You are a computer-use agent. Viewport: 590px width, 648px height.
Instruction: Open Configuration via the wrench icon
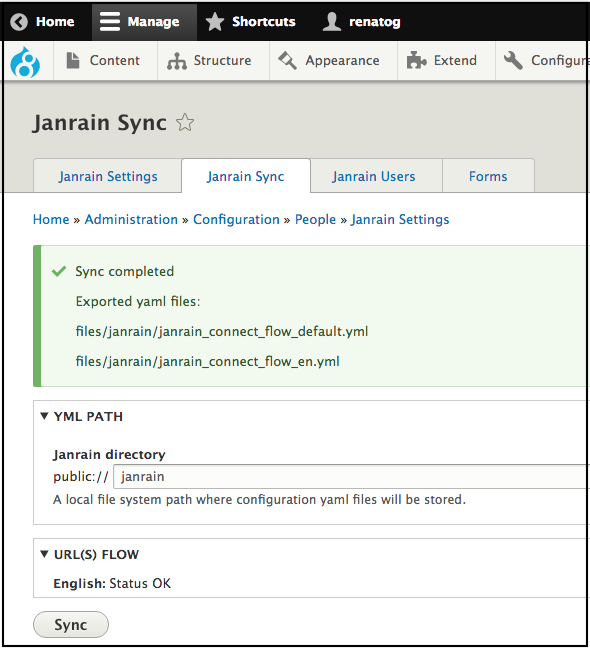(x=513, y=60)
